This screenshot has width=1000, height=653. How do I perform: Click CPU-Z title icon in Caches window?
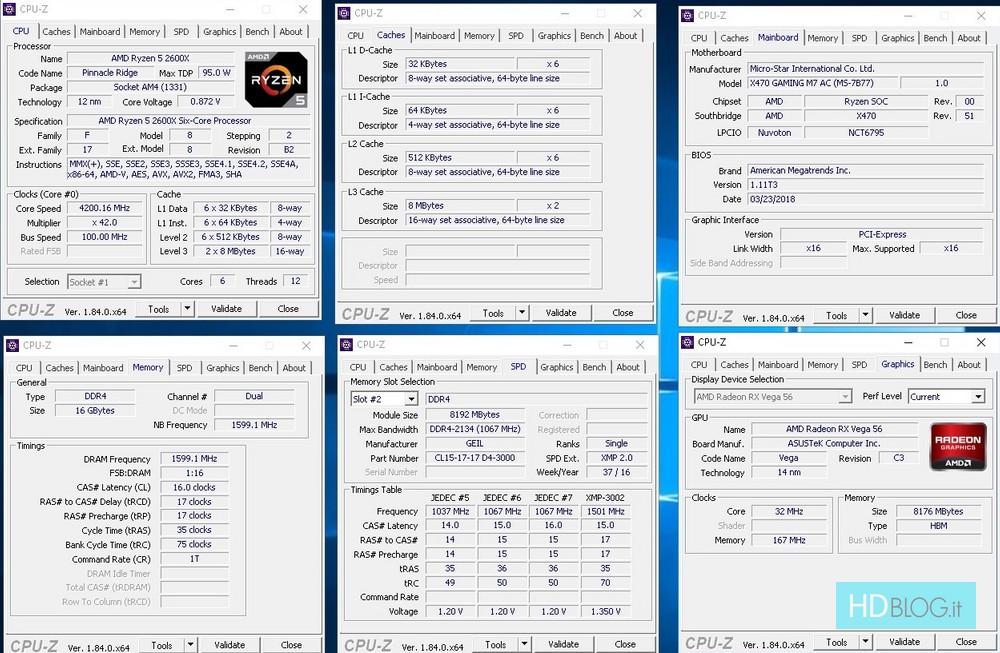pos(343,13)
